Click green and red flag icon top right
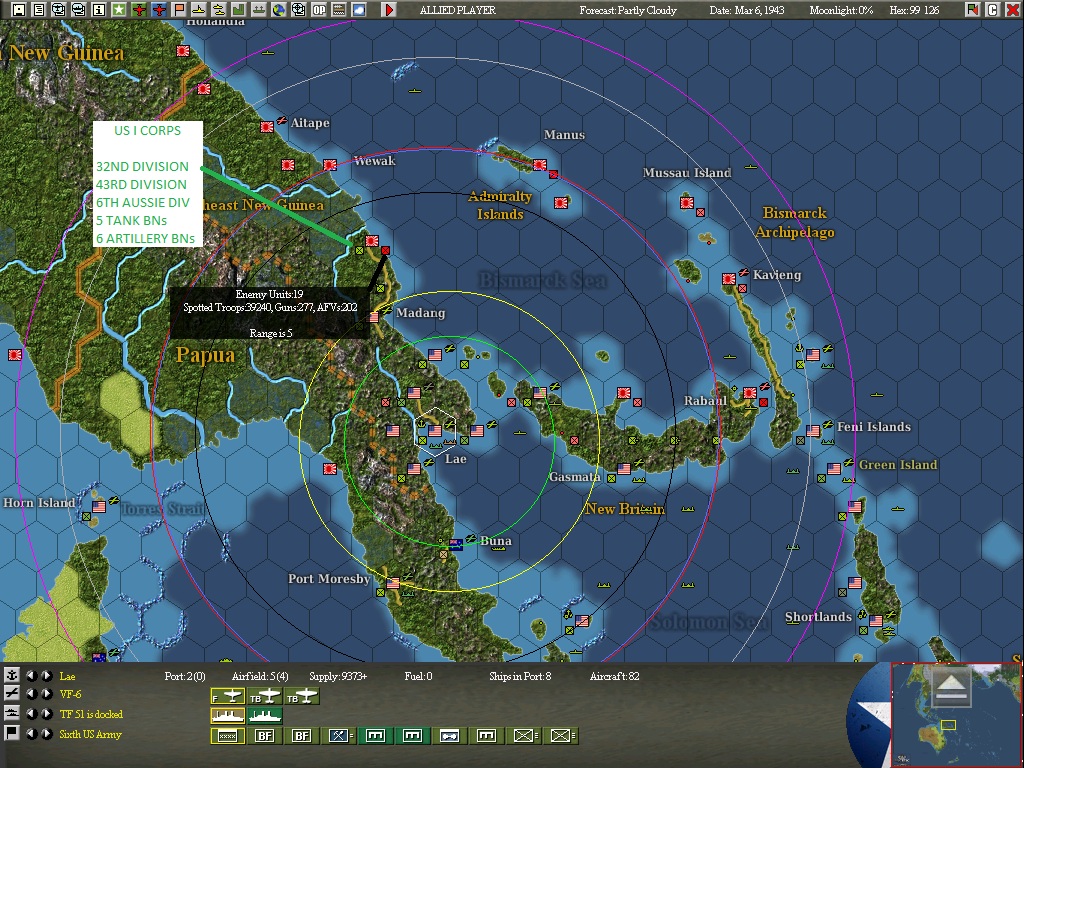 [972, 10]
